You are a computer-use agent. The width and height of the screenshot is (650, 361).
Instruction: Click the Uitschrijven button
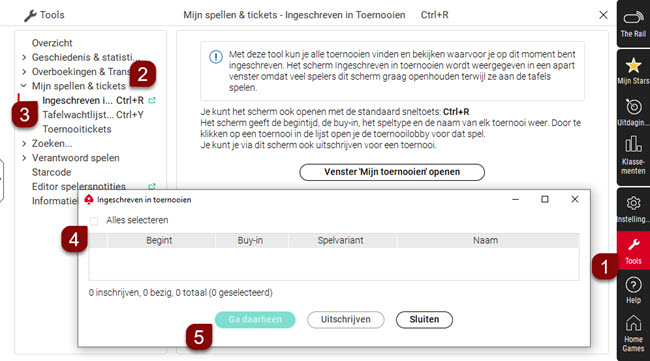(345, 320)
